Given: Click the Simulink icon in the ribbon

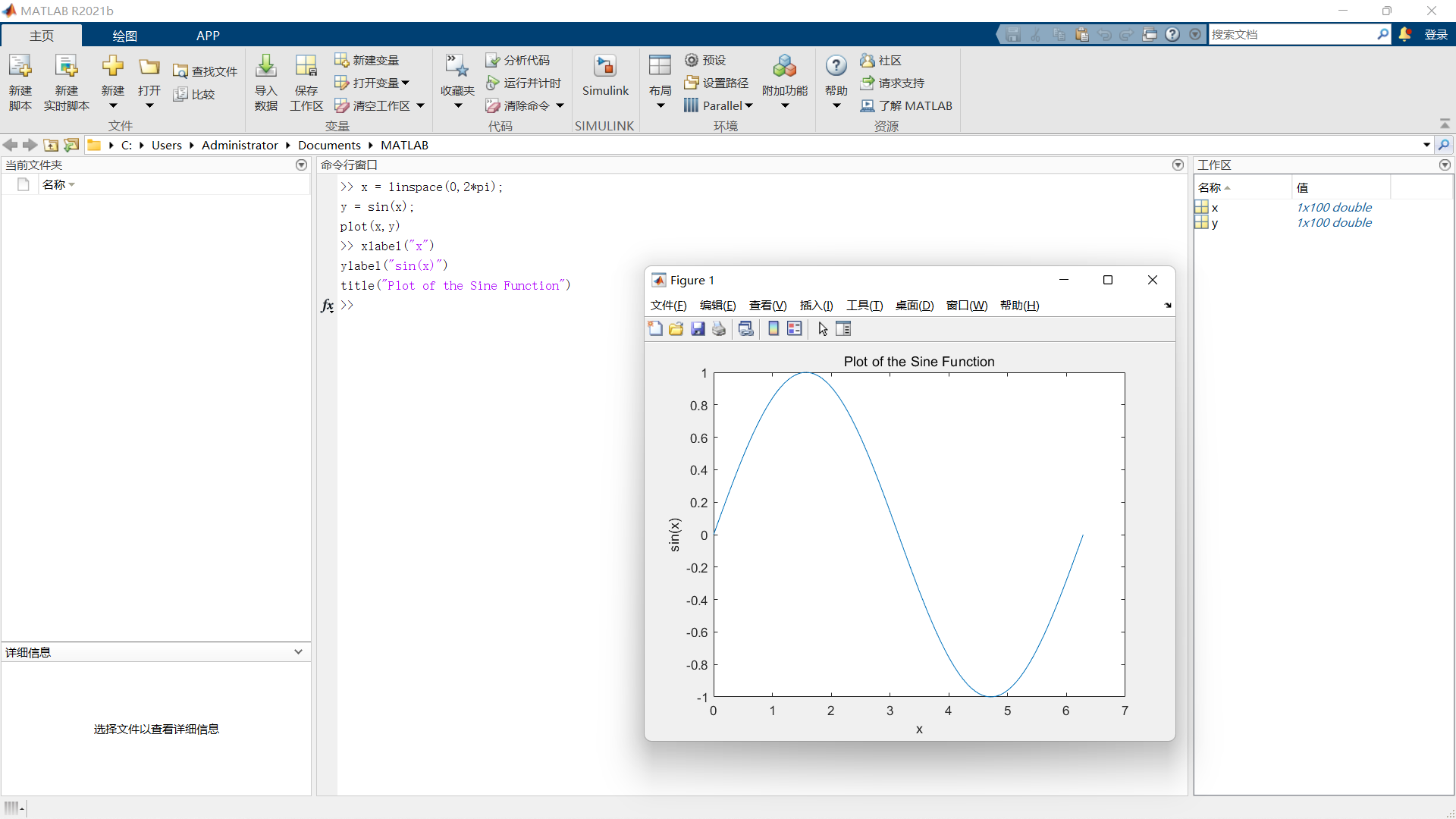Looking at the screenshot, I should 605,67.
